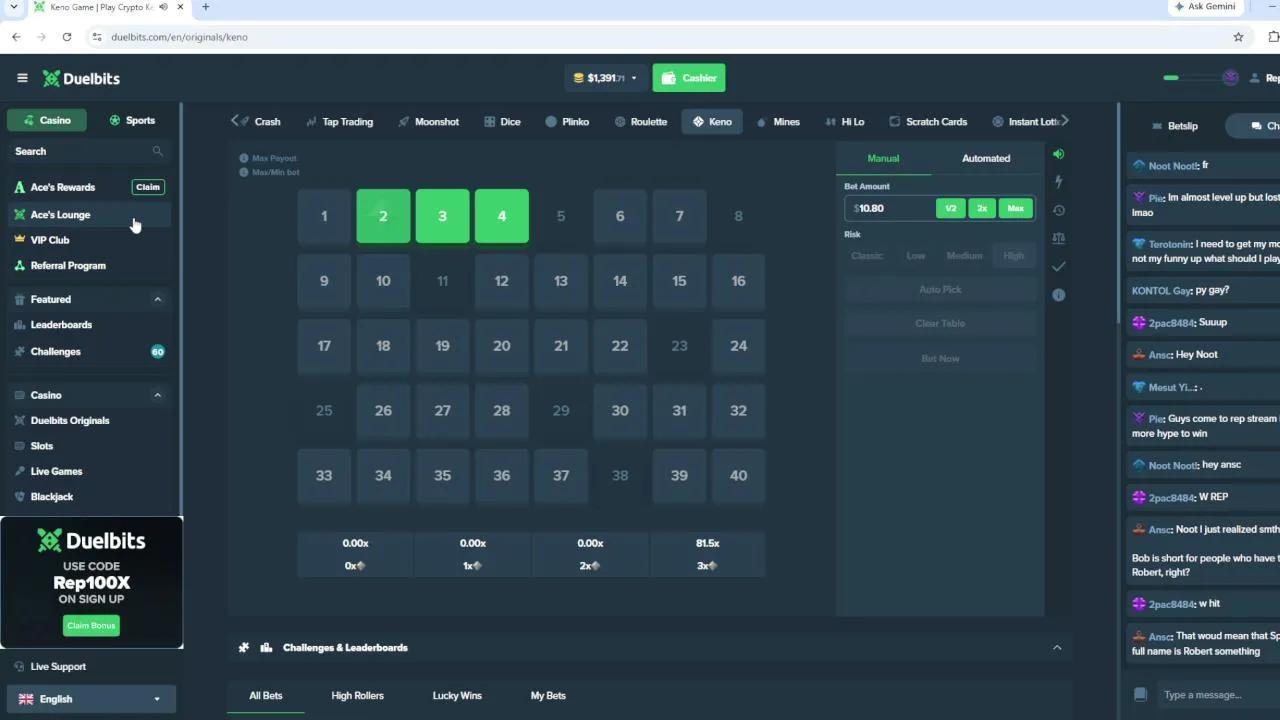Viewport: 1280px width, 720px height.
Task: Open Ace's Rewards in sidebar
Action: [x=62, y=187]
